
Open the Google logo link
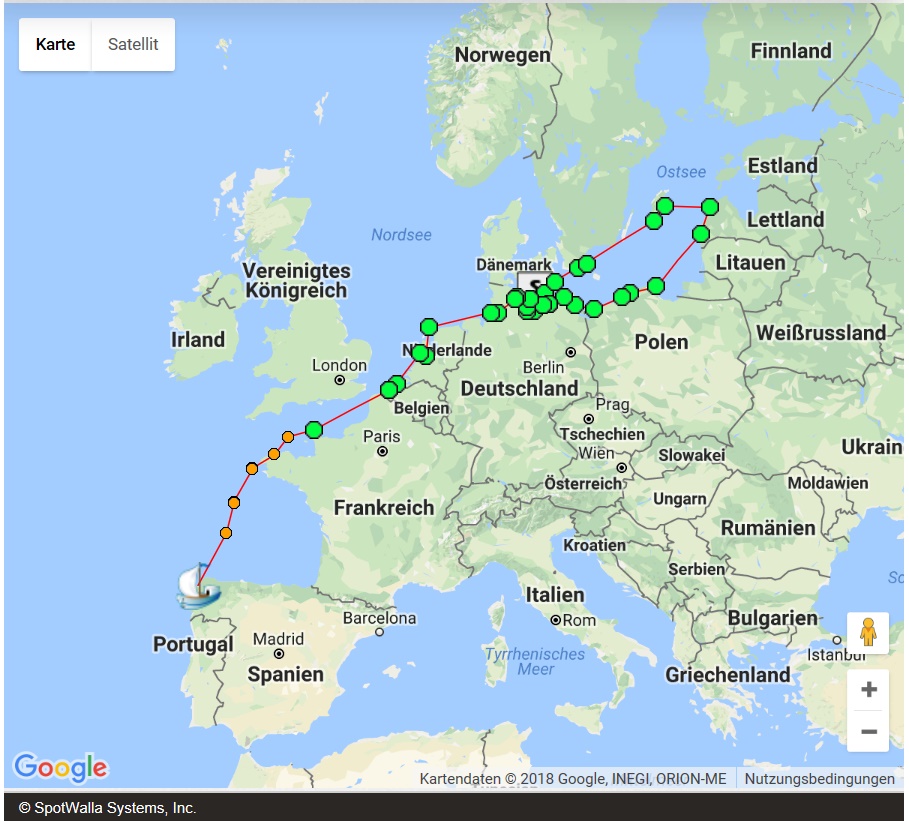[x=60, y=767]
